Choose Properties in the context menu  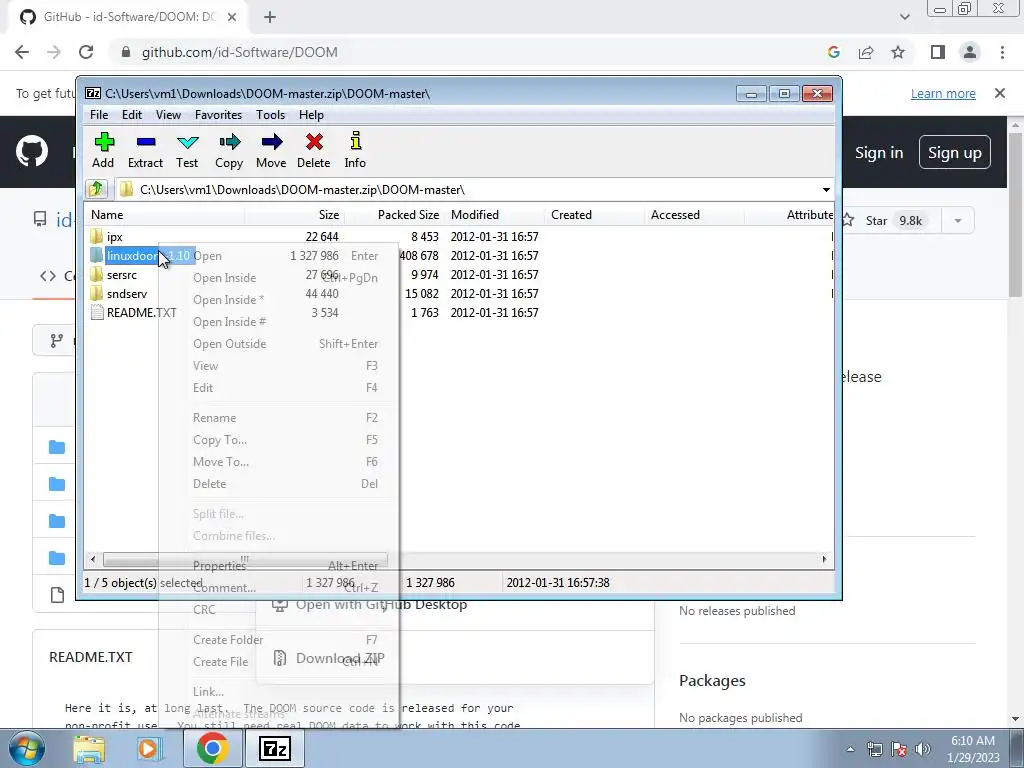pyautogui.click(x=280, y=566)
